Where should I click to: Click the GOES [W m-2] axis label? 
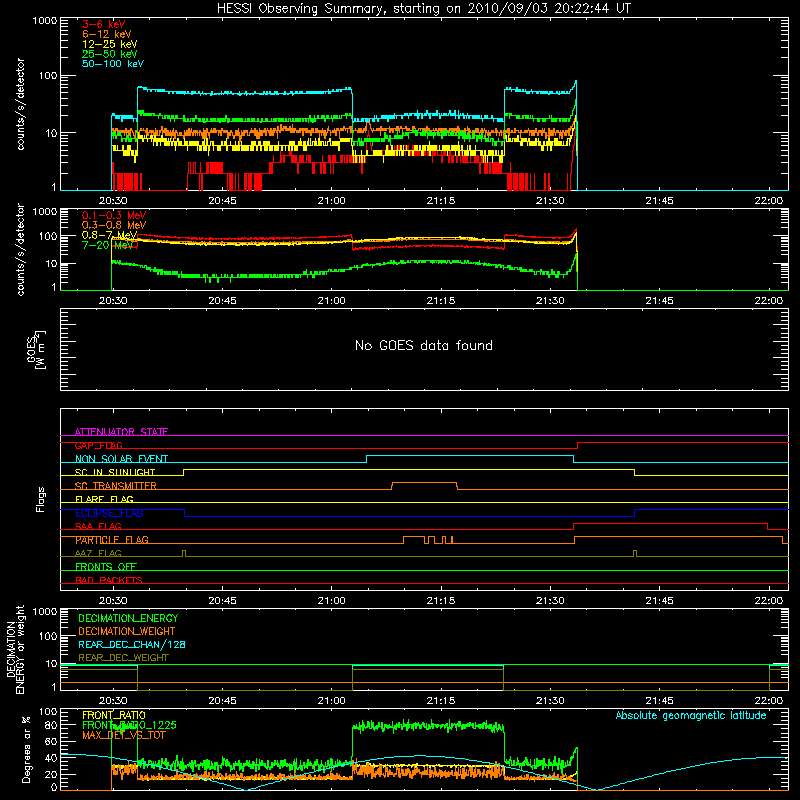pyautogui.click(x=36, y=350)
